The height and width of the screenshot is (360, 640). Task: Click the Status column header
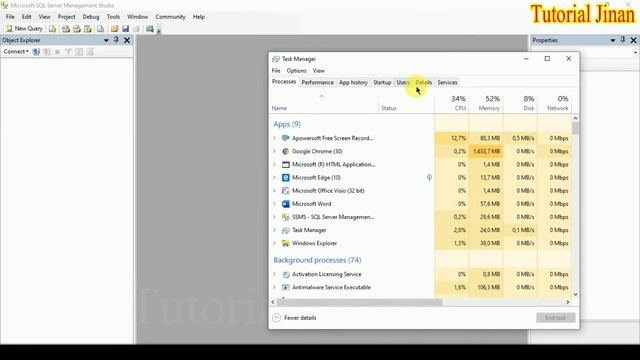tap(406, 104)
